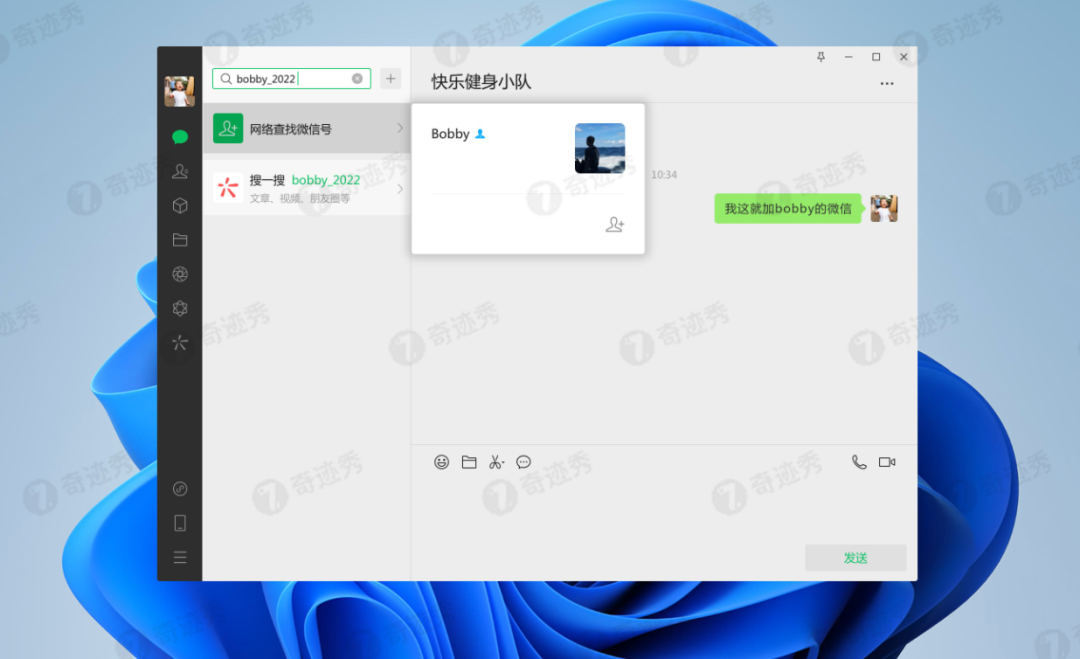Open Bobby's profile photo in card
This screenshot has height=659, width=1080.
pos(600,148)
